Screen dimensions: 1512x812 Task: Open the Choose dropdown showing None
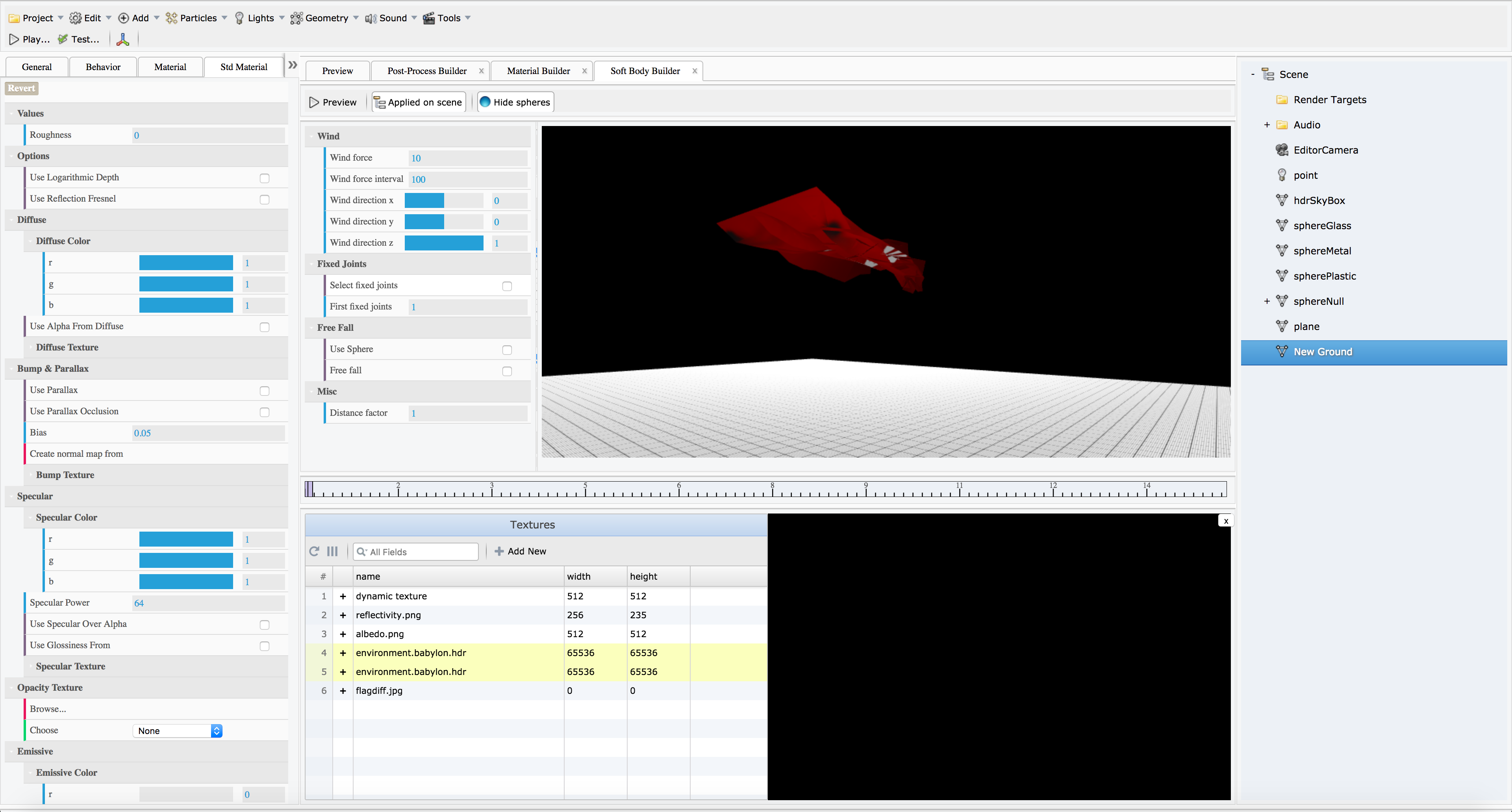point(177,730)
